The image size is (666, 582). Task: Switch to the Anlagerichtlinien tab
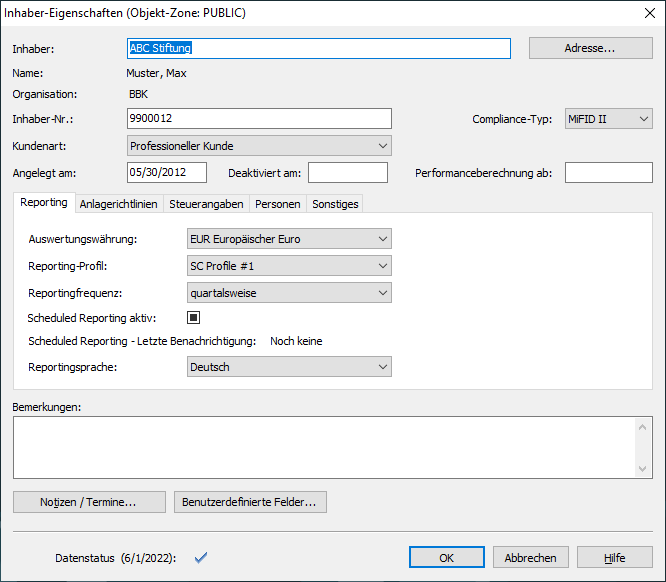pos(117,204)
